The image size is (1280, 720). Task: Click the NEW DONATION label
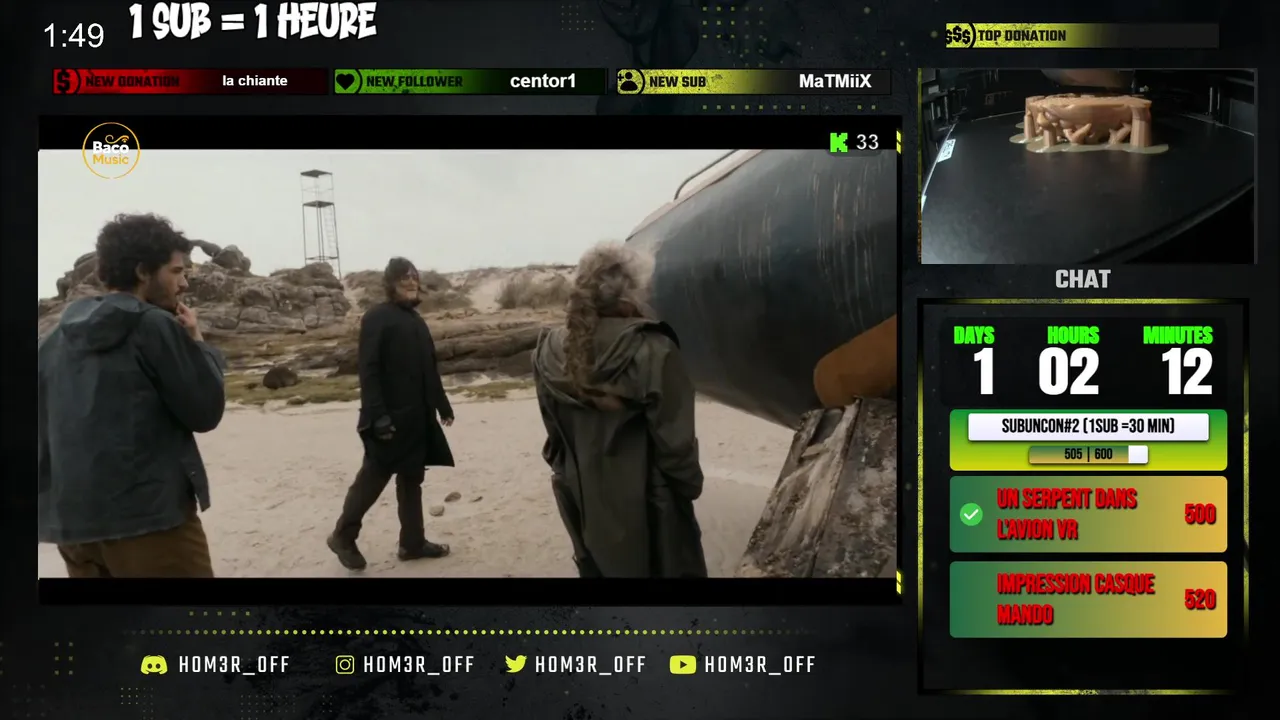(132, 81)
